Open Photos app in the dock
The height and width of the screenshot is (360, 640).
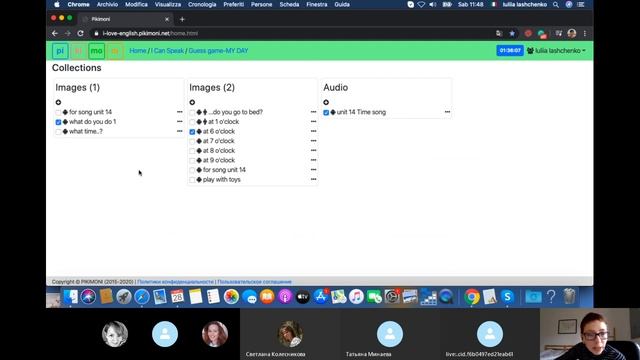click(231, 297)
